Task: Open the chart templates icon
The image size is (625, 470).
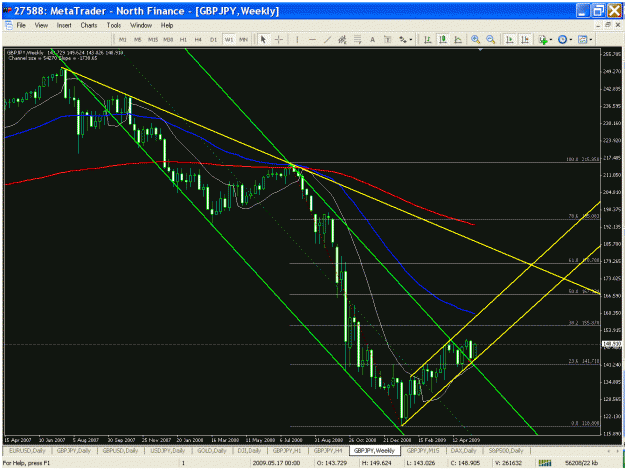Action: point(583,39)
